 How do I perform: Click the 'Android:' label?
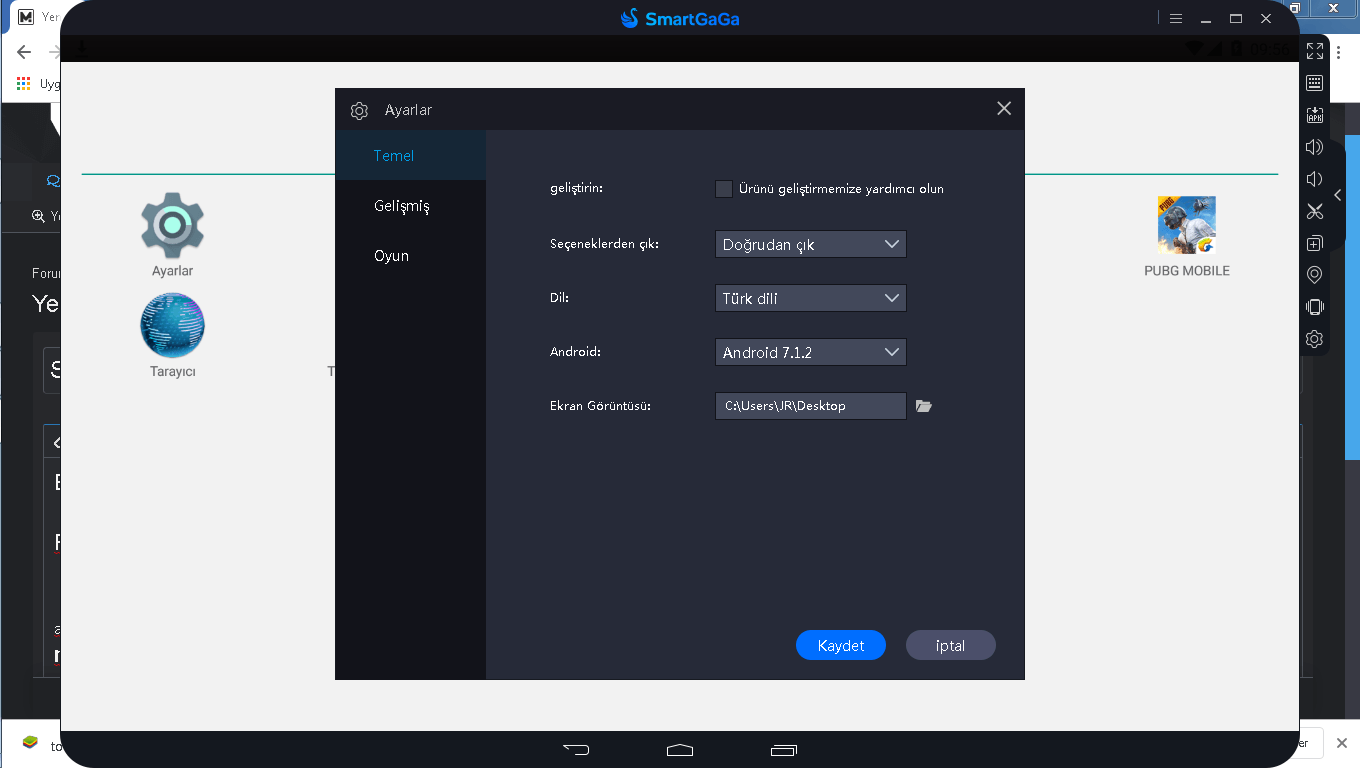click(x=575, y=352)
